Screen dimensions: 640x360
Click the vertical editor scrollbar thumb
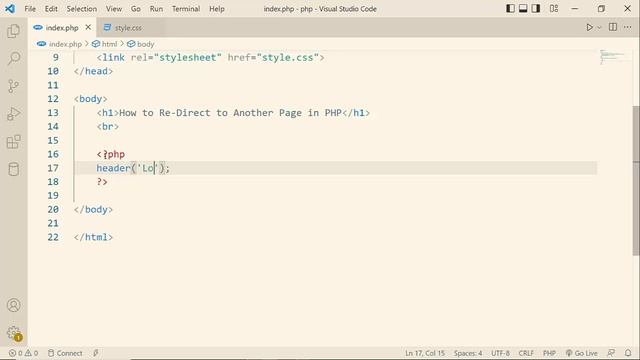click(636, 180)
